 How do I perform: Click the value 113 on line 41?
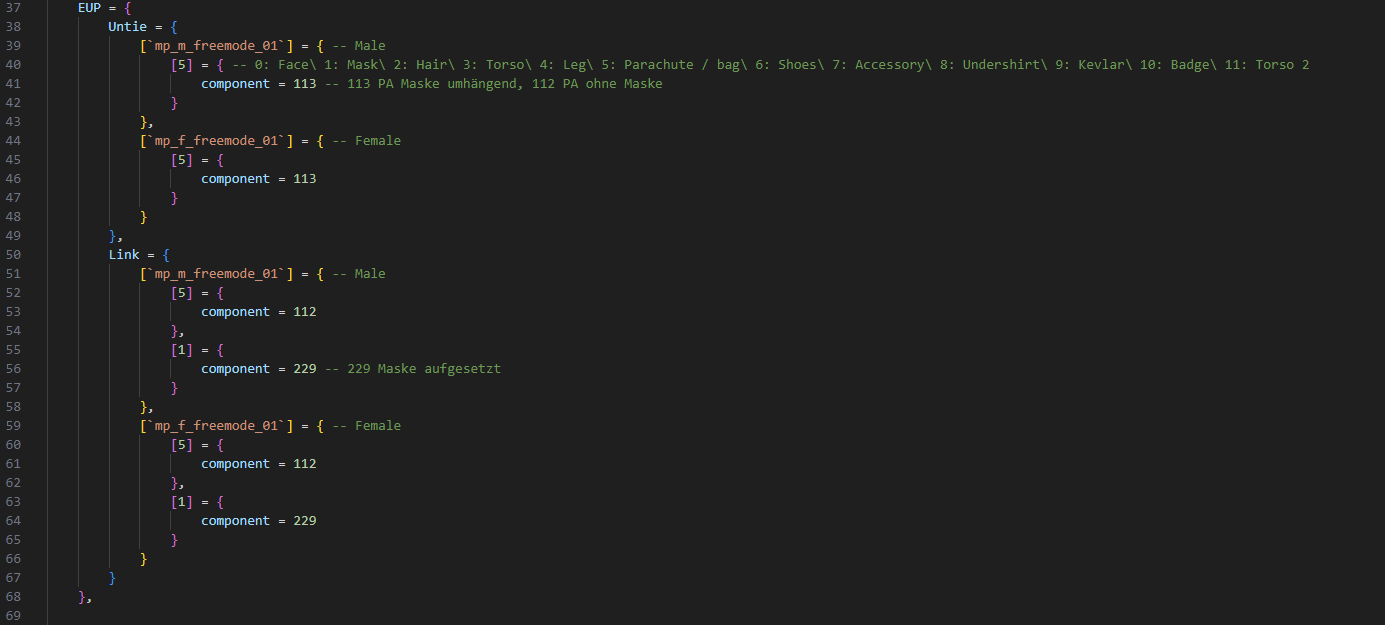pos(304,84)
